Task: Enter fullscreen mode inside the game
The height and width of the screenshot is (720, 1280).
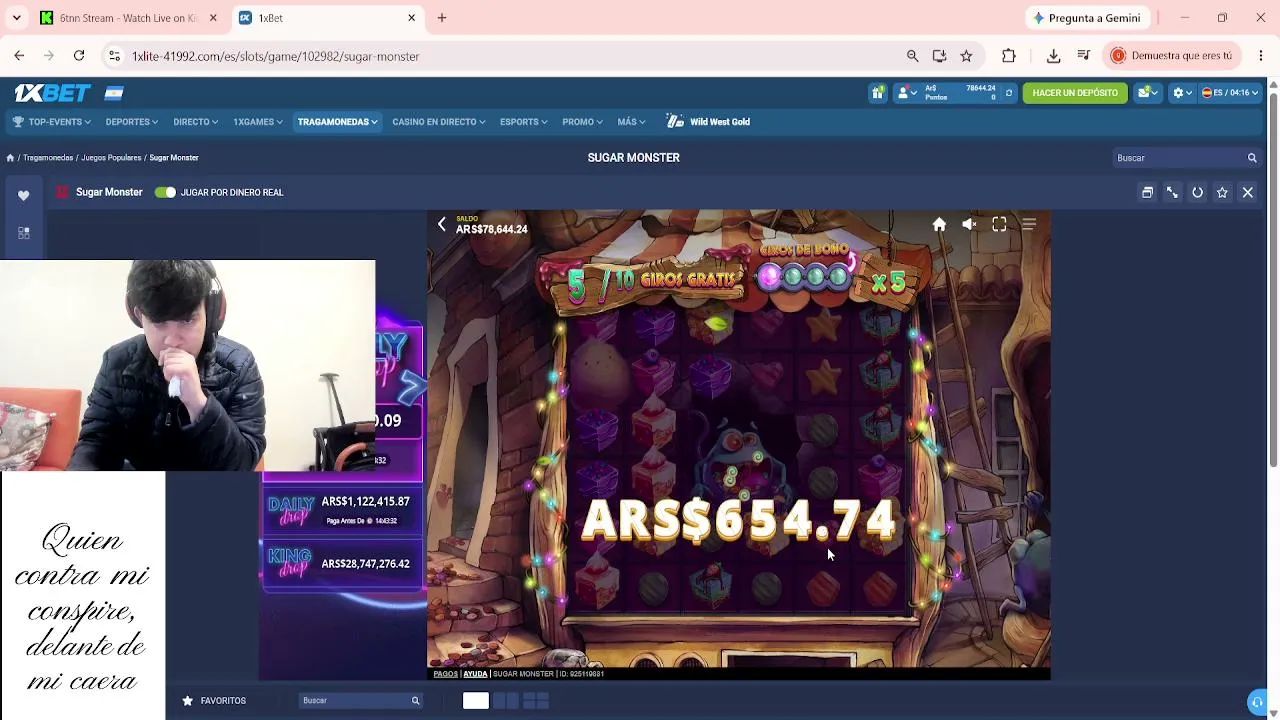Action: tap(999, 225)
